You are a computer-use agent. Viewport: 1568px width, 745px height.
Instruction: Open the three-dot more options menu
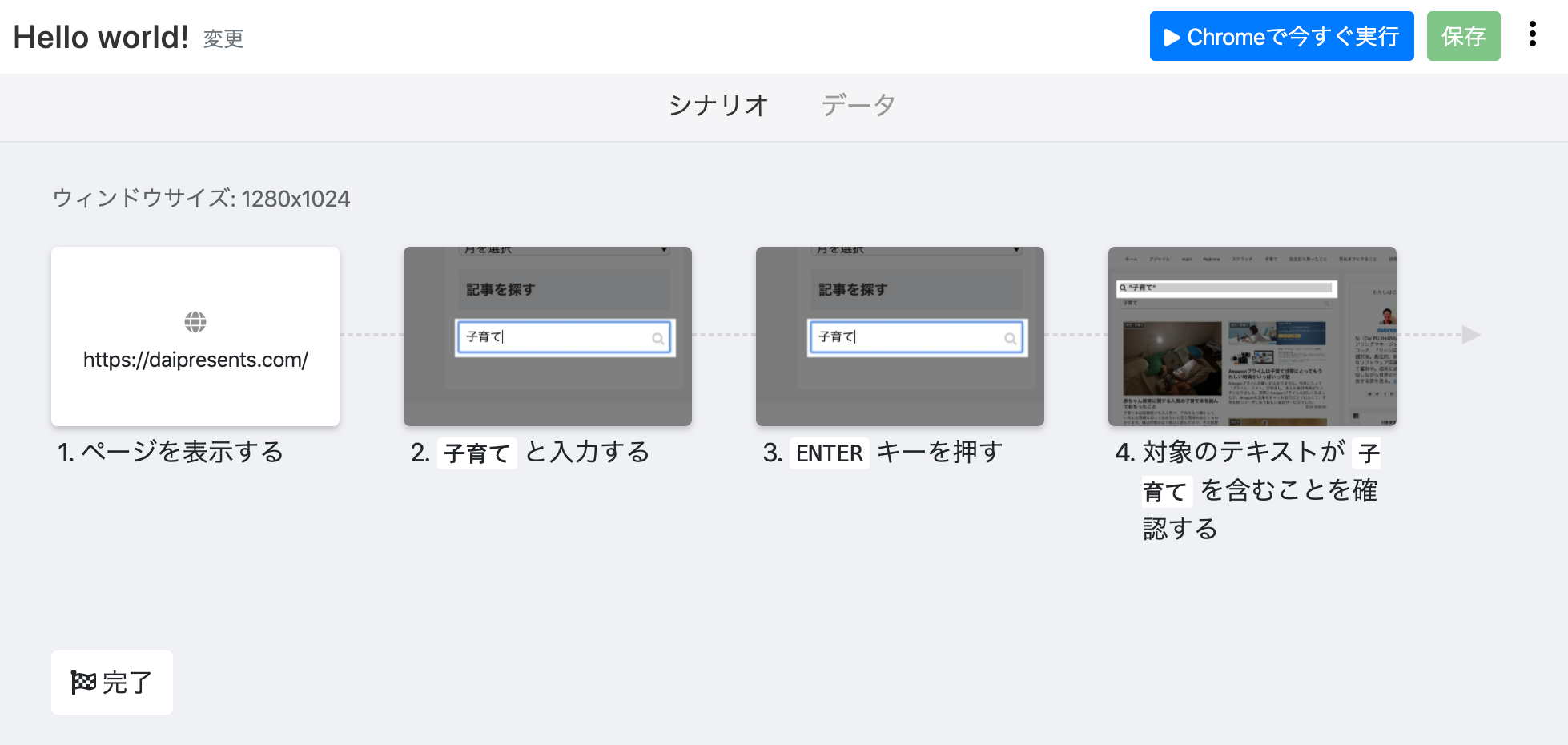click(x=1532, y=34)
